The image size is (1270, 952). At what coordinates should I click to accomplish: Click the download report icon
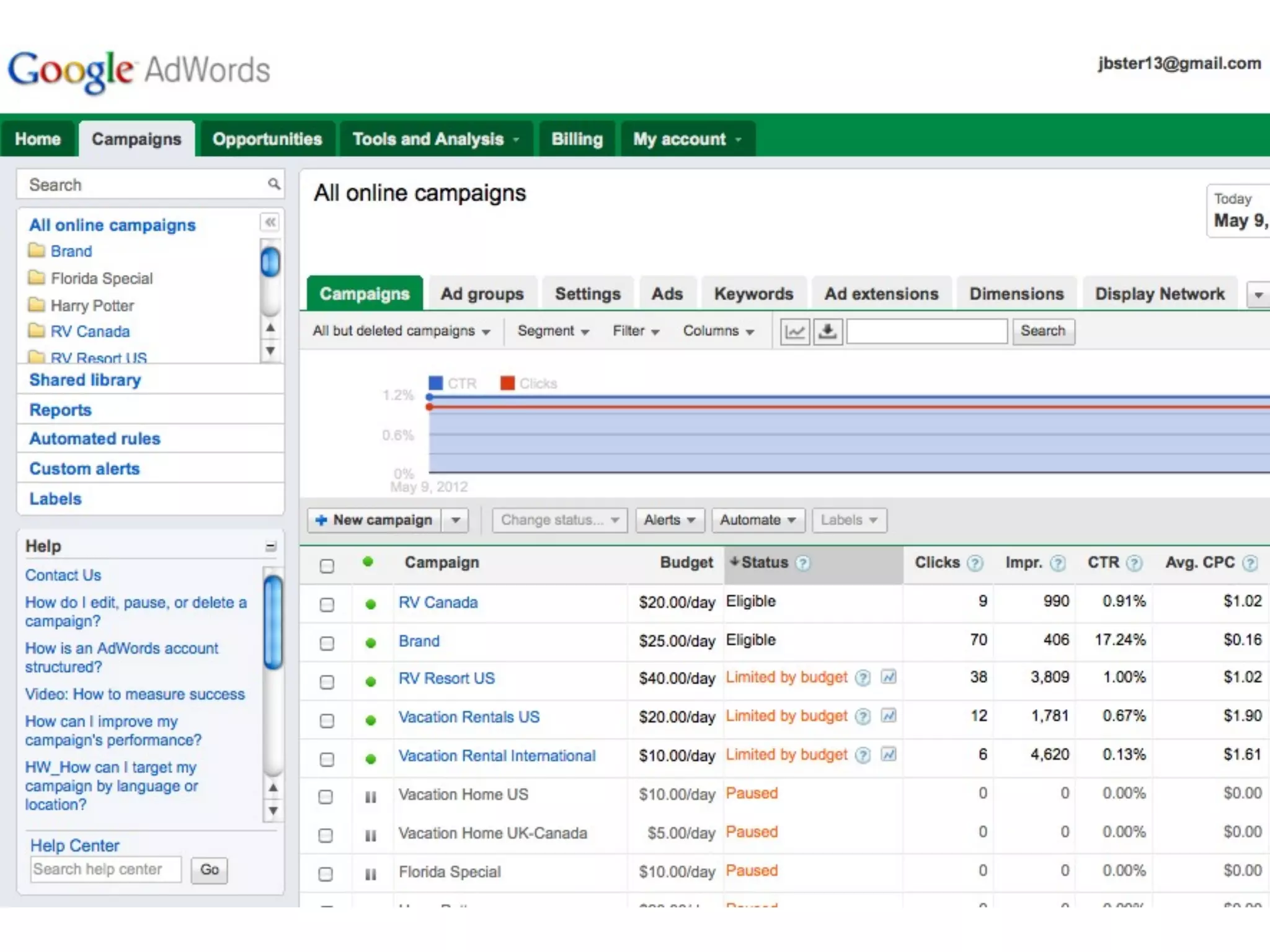(x=827, y=332)
